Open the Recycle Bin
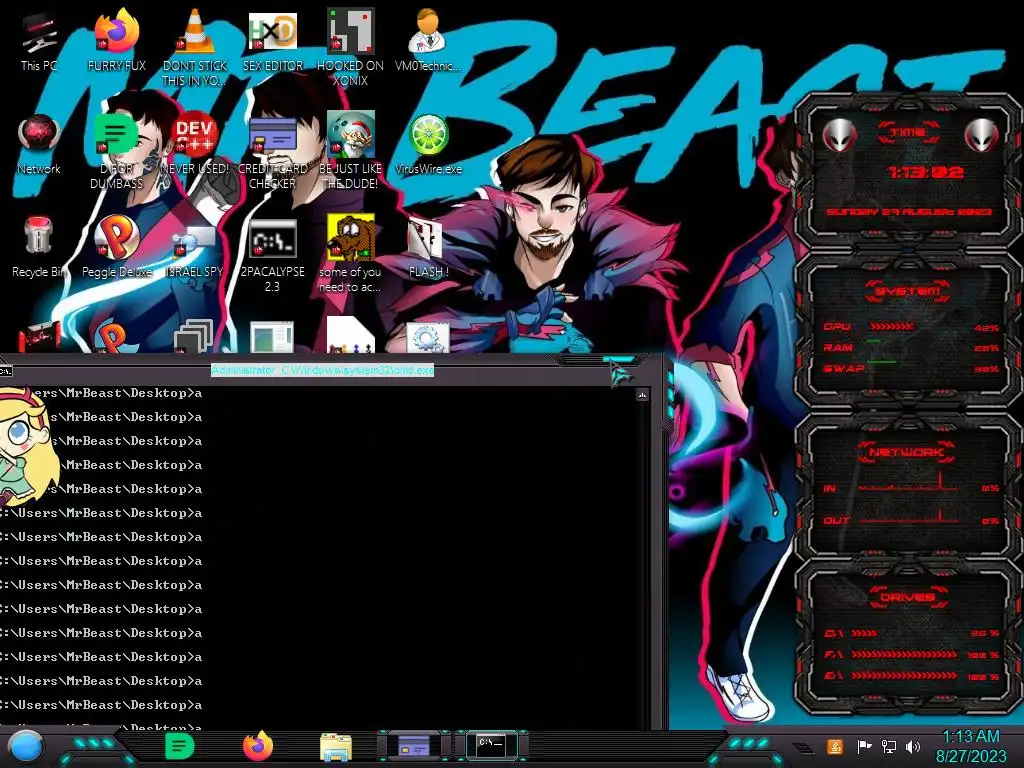 39,247
